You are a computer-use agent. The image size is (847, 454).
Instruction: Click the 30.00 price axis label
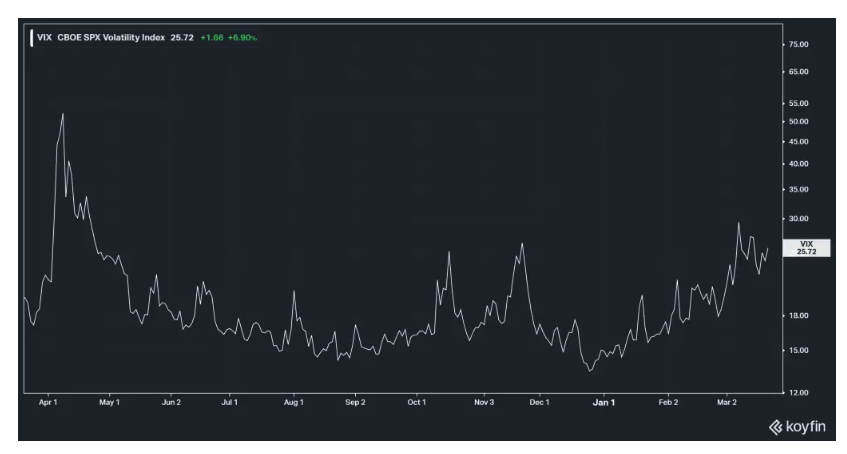[798, 218]
